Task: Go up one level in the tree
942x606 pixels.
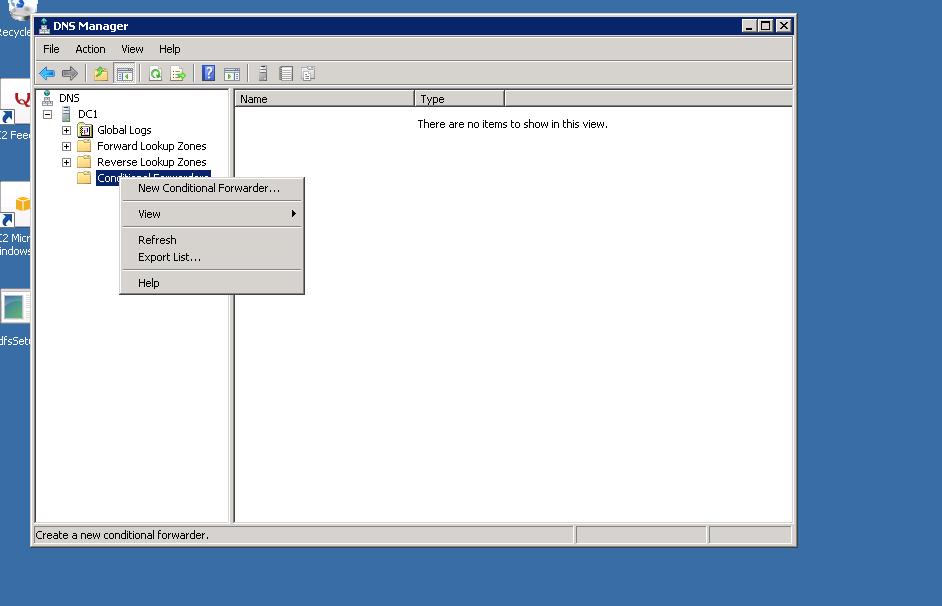Action: [x=101, y=74]
